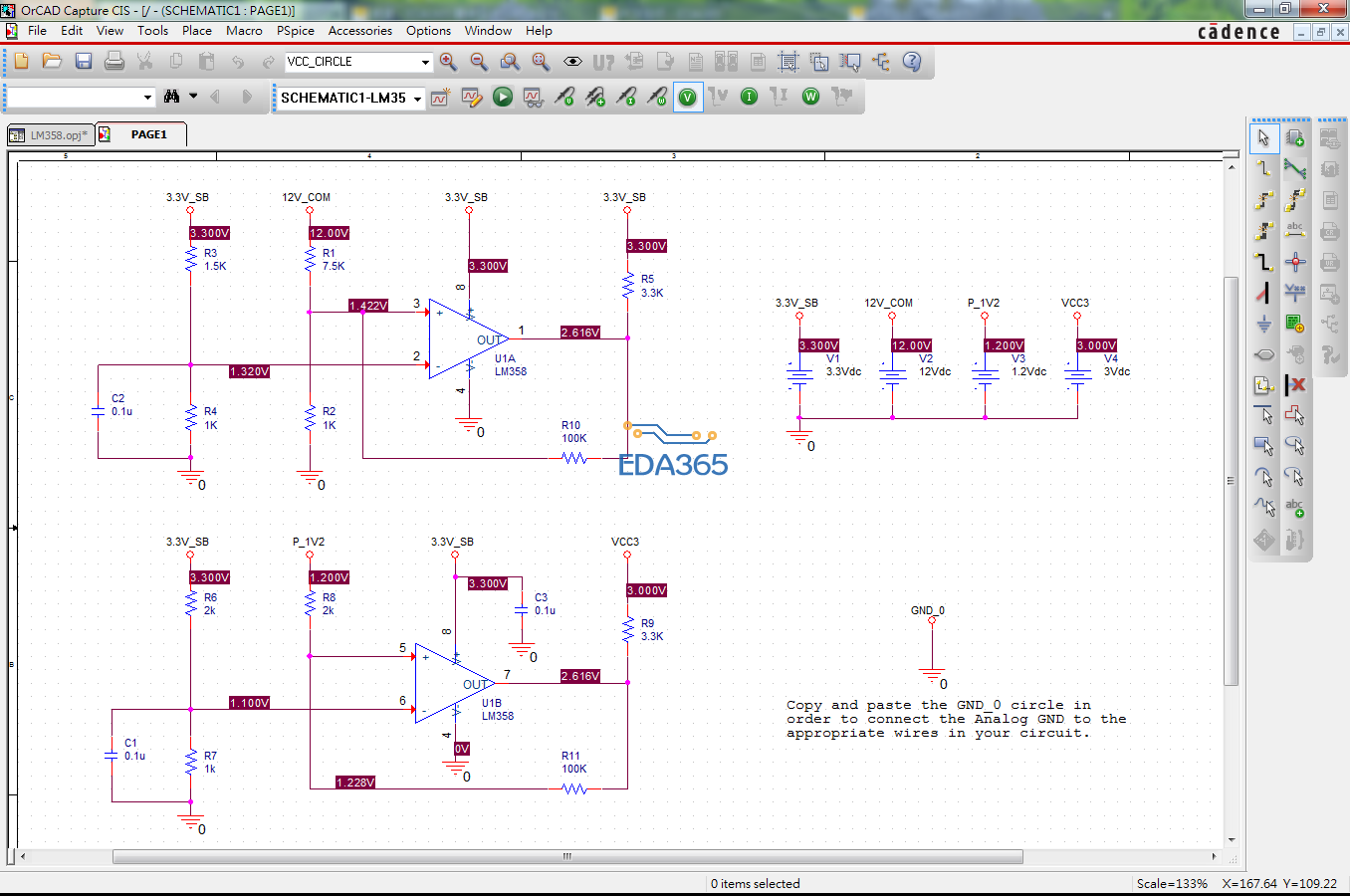Click the horizontal scrollbar at bottom
The image size is (1350, 896).
pos(567,856)
